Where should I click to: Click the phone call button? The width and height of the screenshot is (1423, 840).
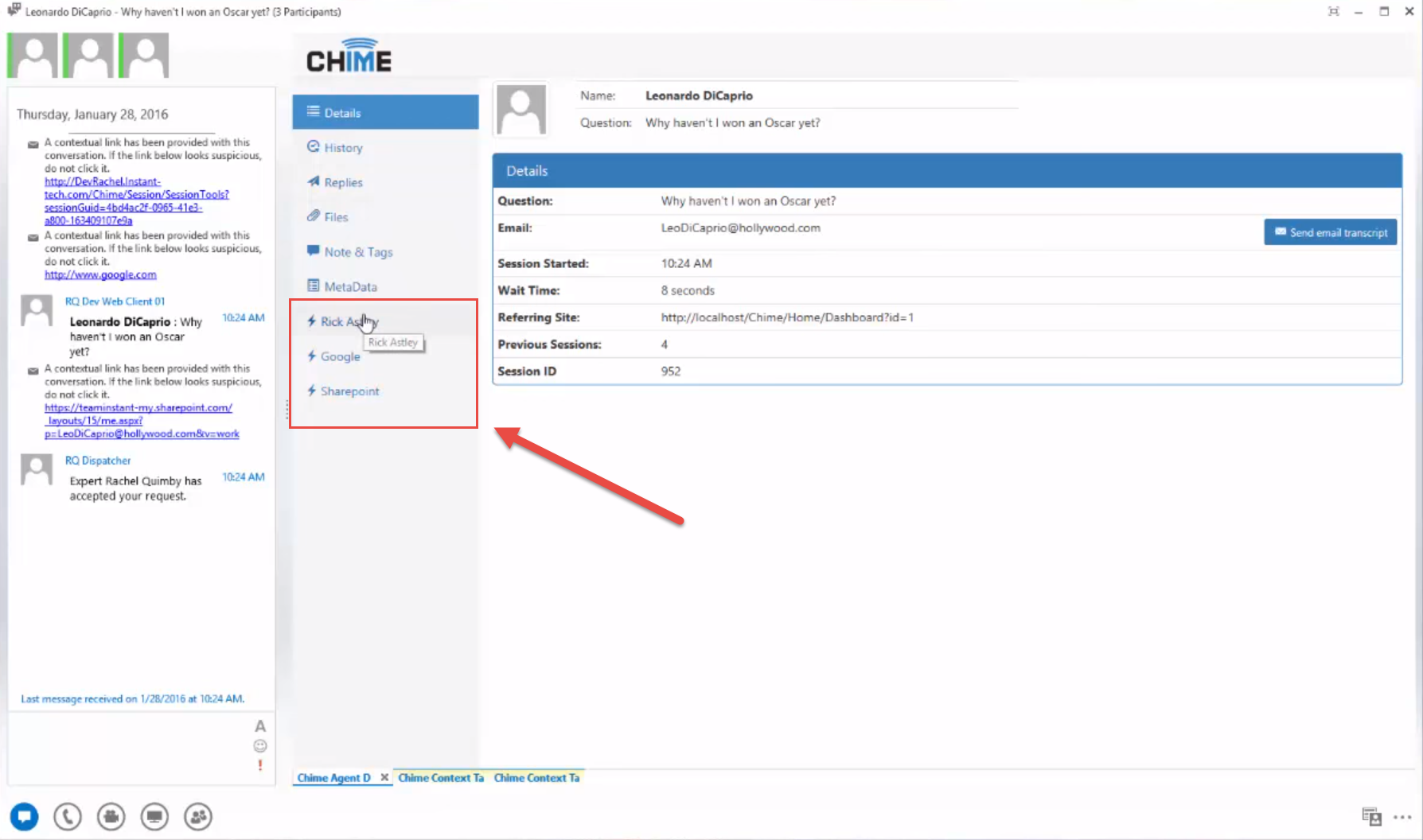click(68, 816)
